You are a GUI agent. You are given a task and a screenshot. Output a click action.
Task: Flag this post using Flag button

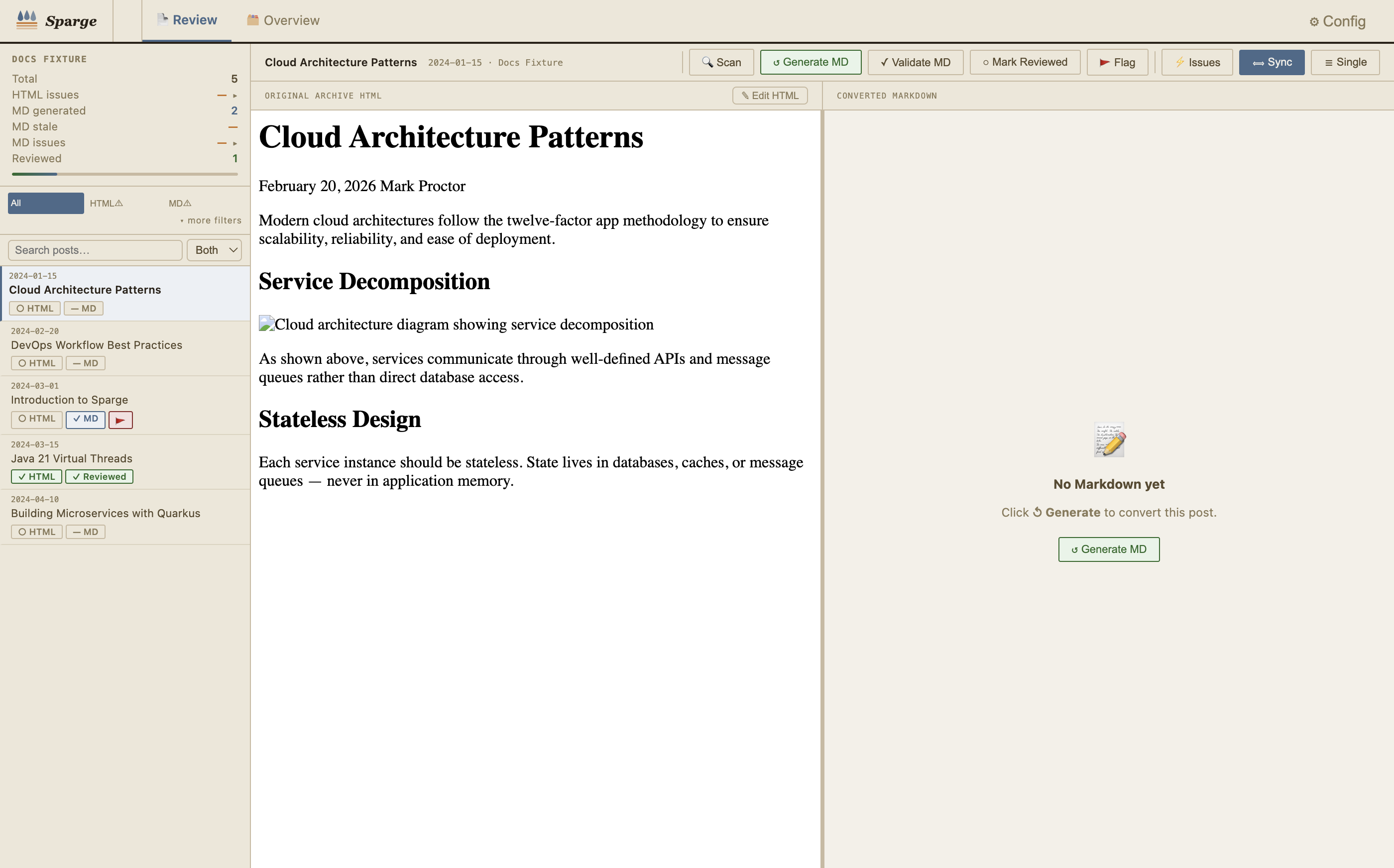click(x=1117, y=62)
